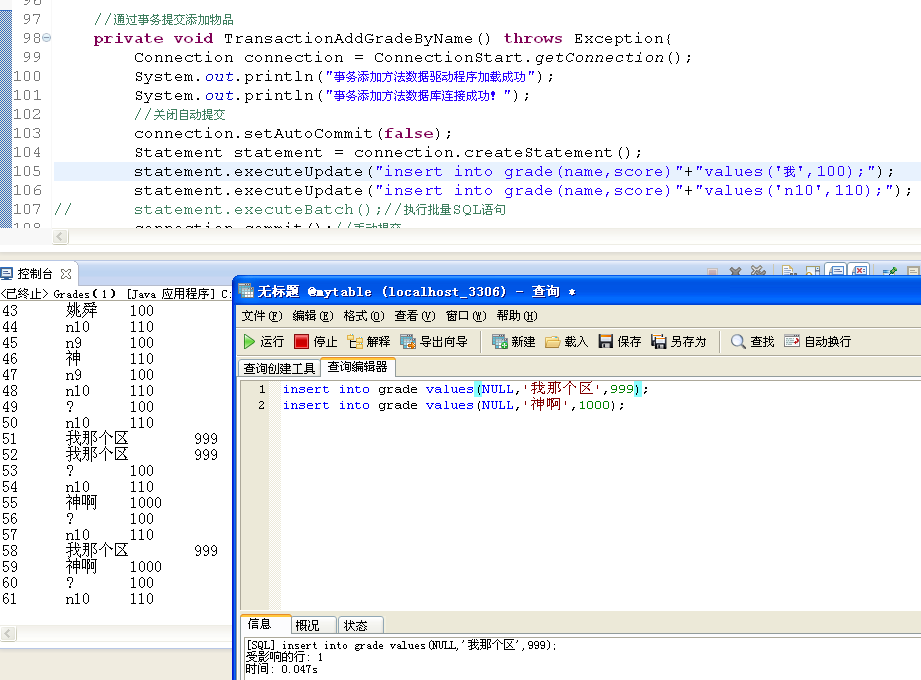
Task: Click in SQL editor line 1 insert statement
Action: coord(465,389)
